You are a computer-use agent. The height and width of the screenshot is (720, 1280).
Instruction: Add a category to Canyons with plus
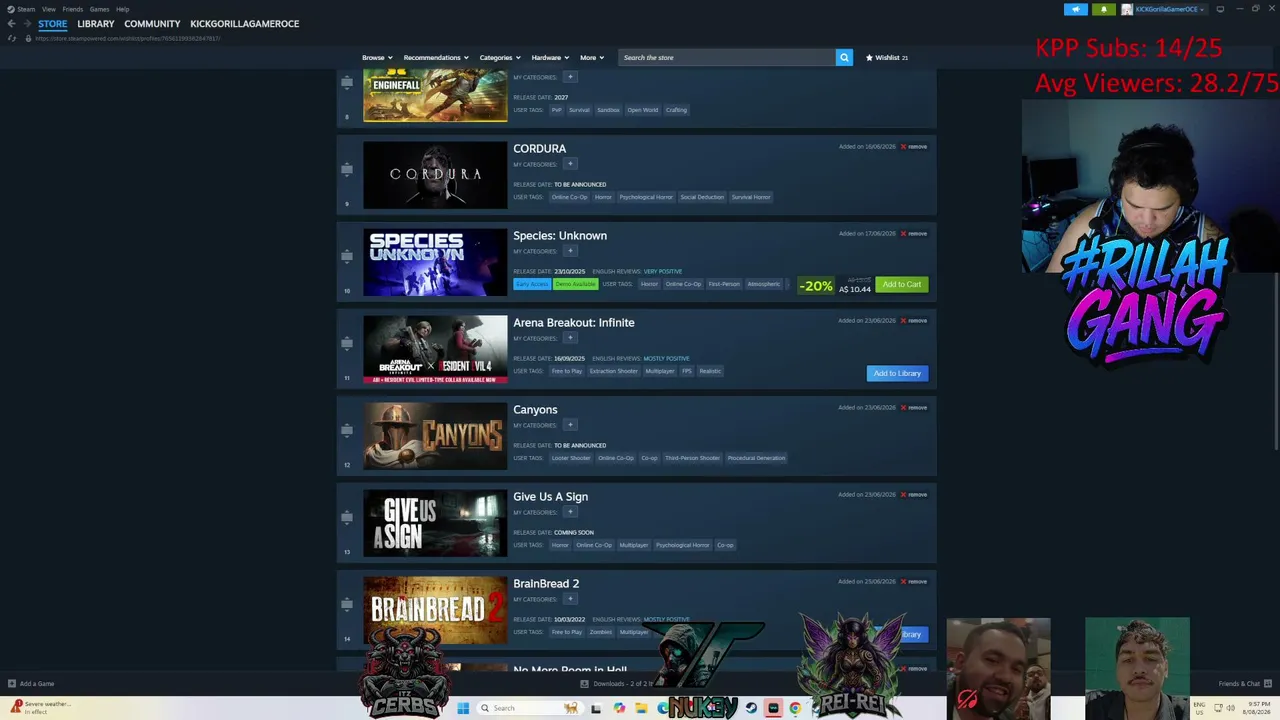pos(570,425)
